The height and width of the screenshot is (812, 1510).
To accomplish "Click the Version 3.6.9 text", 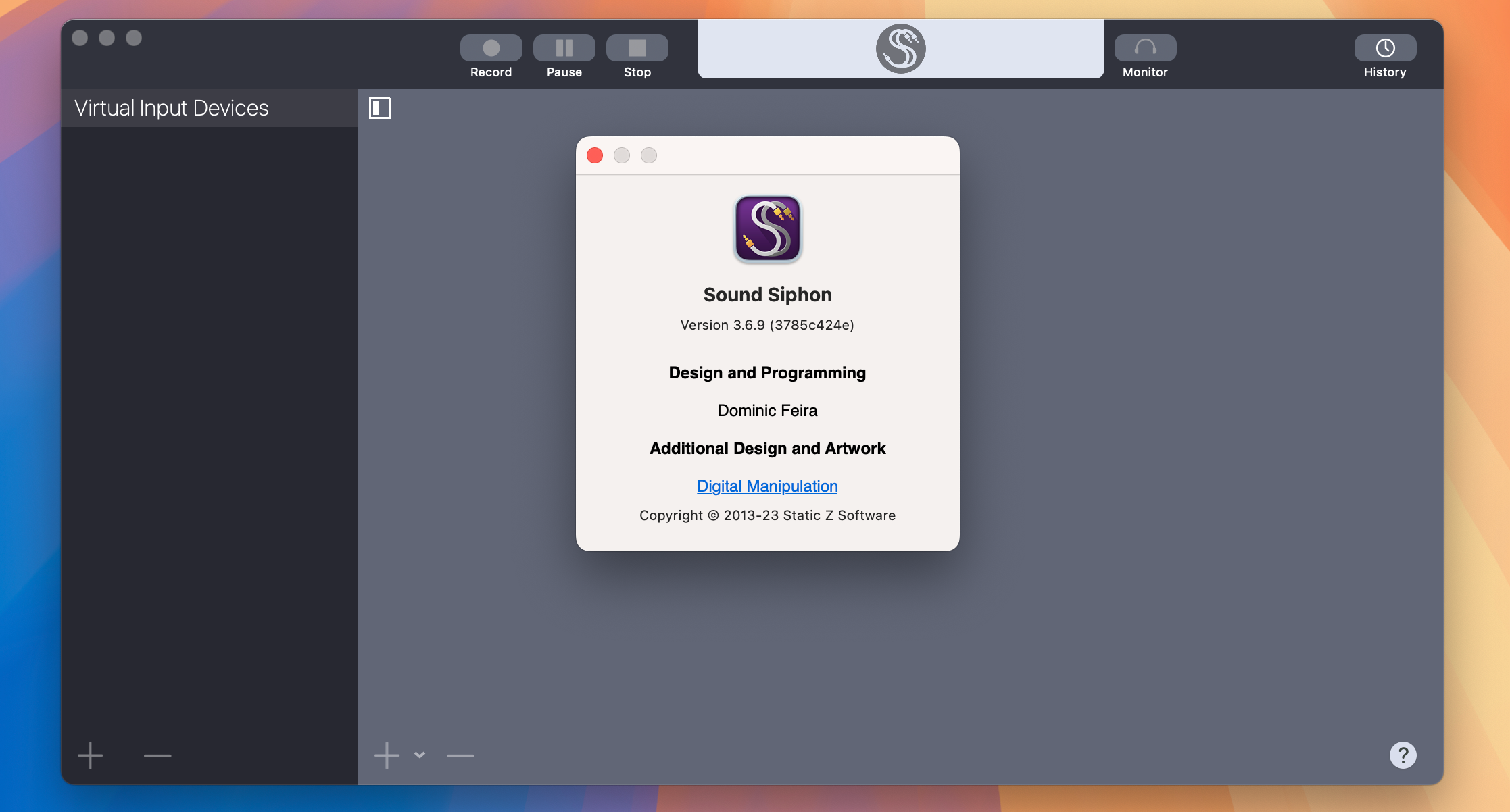I will (x=767, y=325).
